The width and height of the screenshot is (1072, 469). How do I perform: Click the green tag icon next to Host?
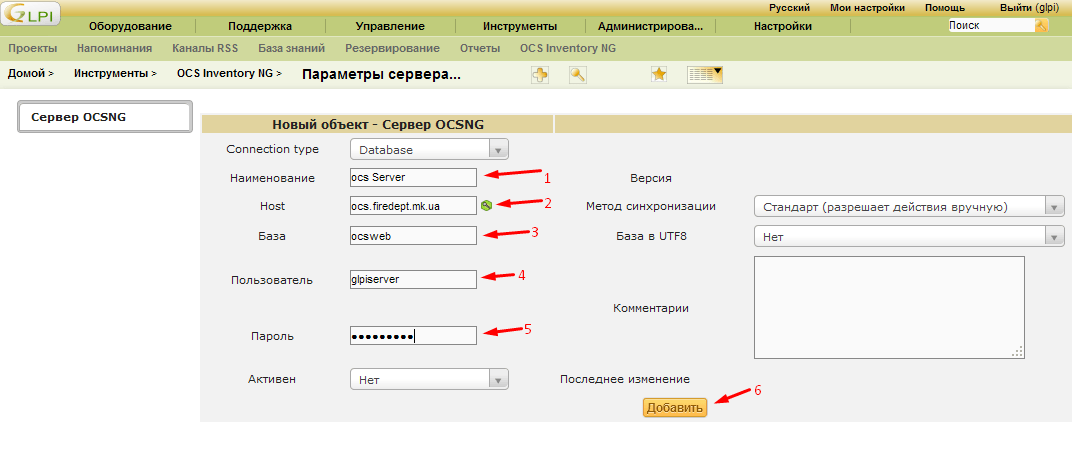tap(486, 205)
